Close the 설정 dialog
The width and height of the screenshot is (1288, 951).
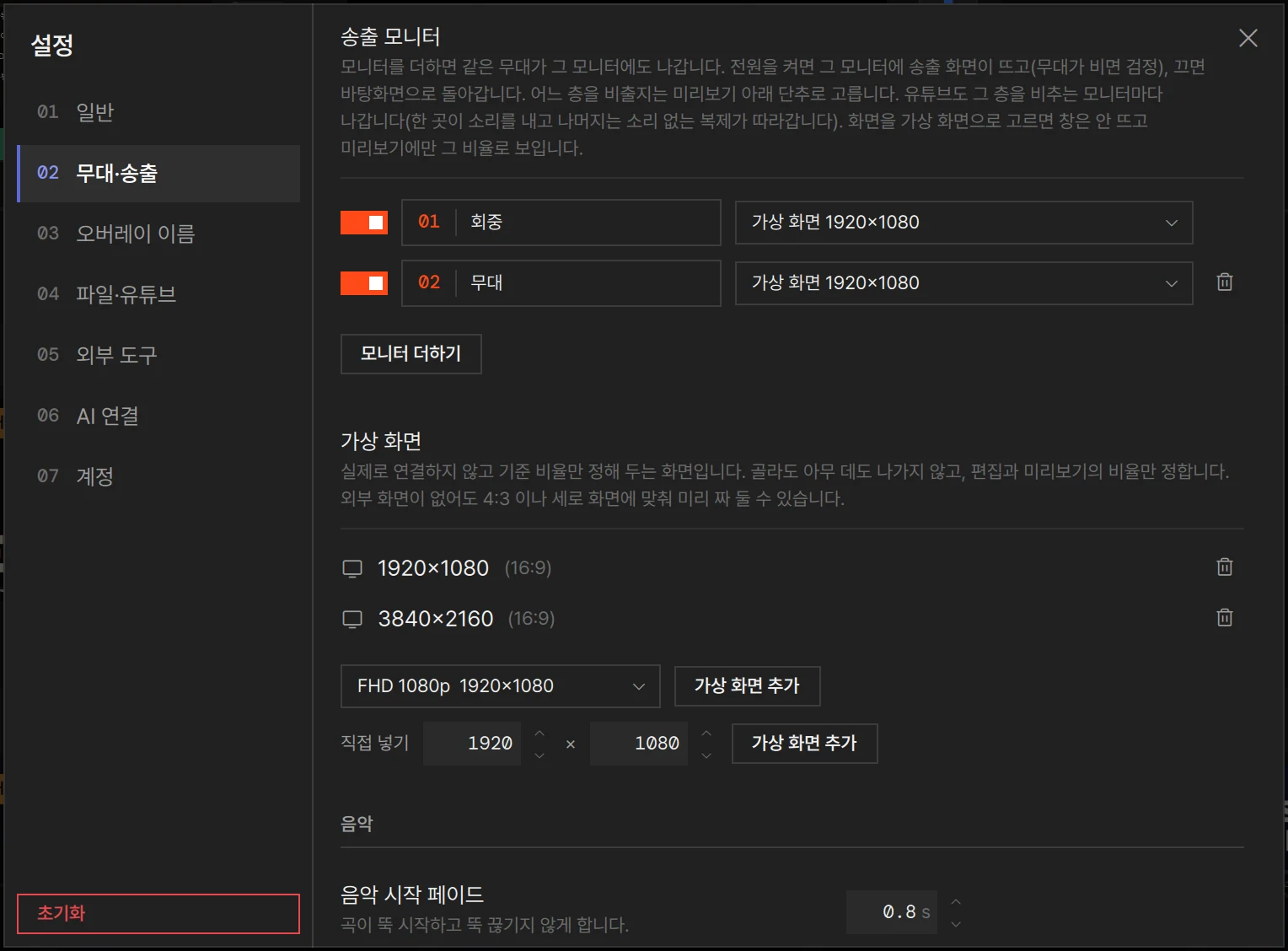tap(1248, 38)
